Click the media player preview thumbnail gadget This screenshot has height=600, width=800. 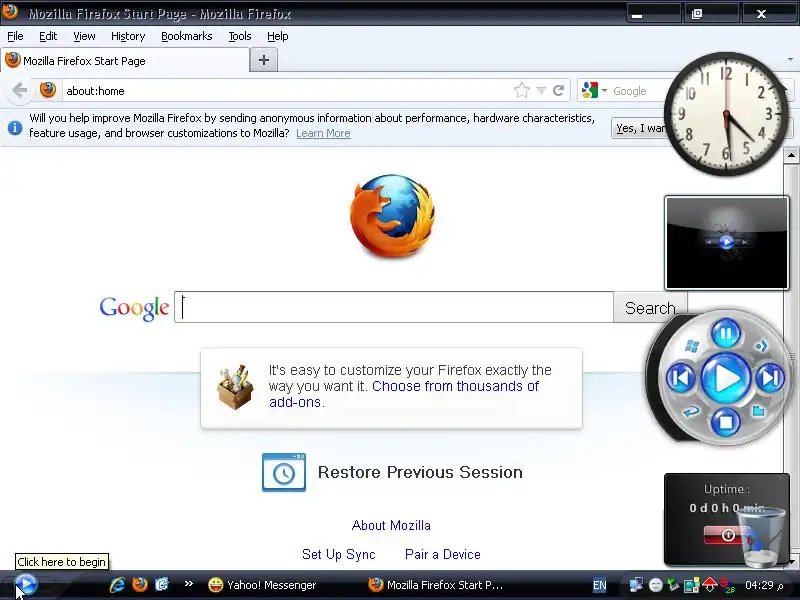pyautogui.click(x=727, y=243)
